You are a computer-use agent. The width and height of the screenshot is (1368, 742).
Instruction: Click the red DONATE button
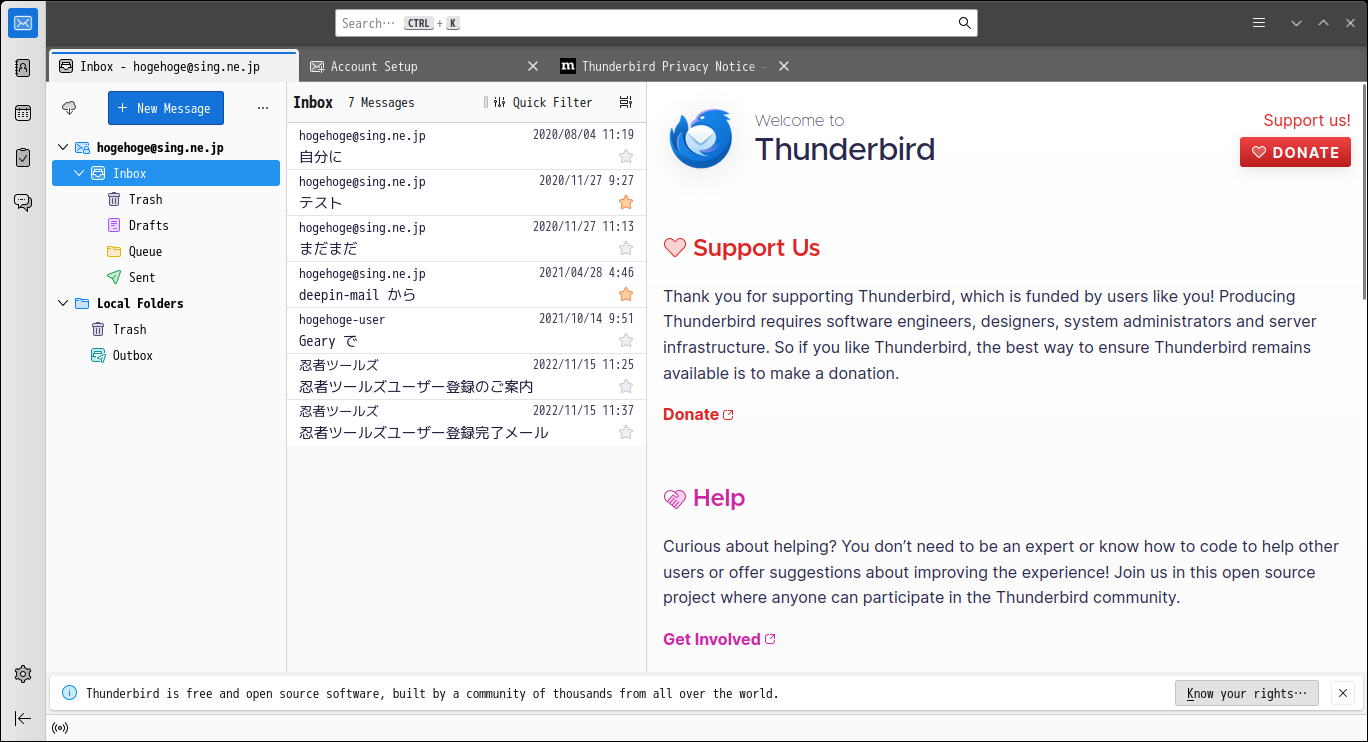coord(1295,152)
